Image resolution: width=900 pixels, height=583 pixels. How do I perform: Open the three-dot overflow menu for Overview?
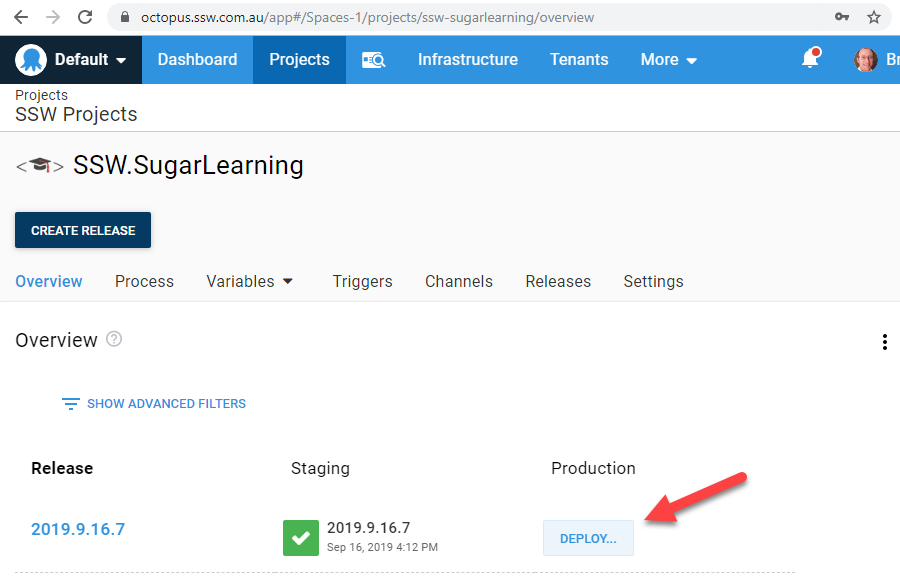[x=884, y=342]
